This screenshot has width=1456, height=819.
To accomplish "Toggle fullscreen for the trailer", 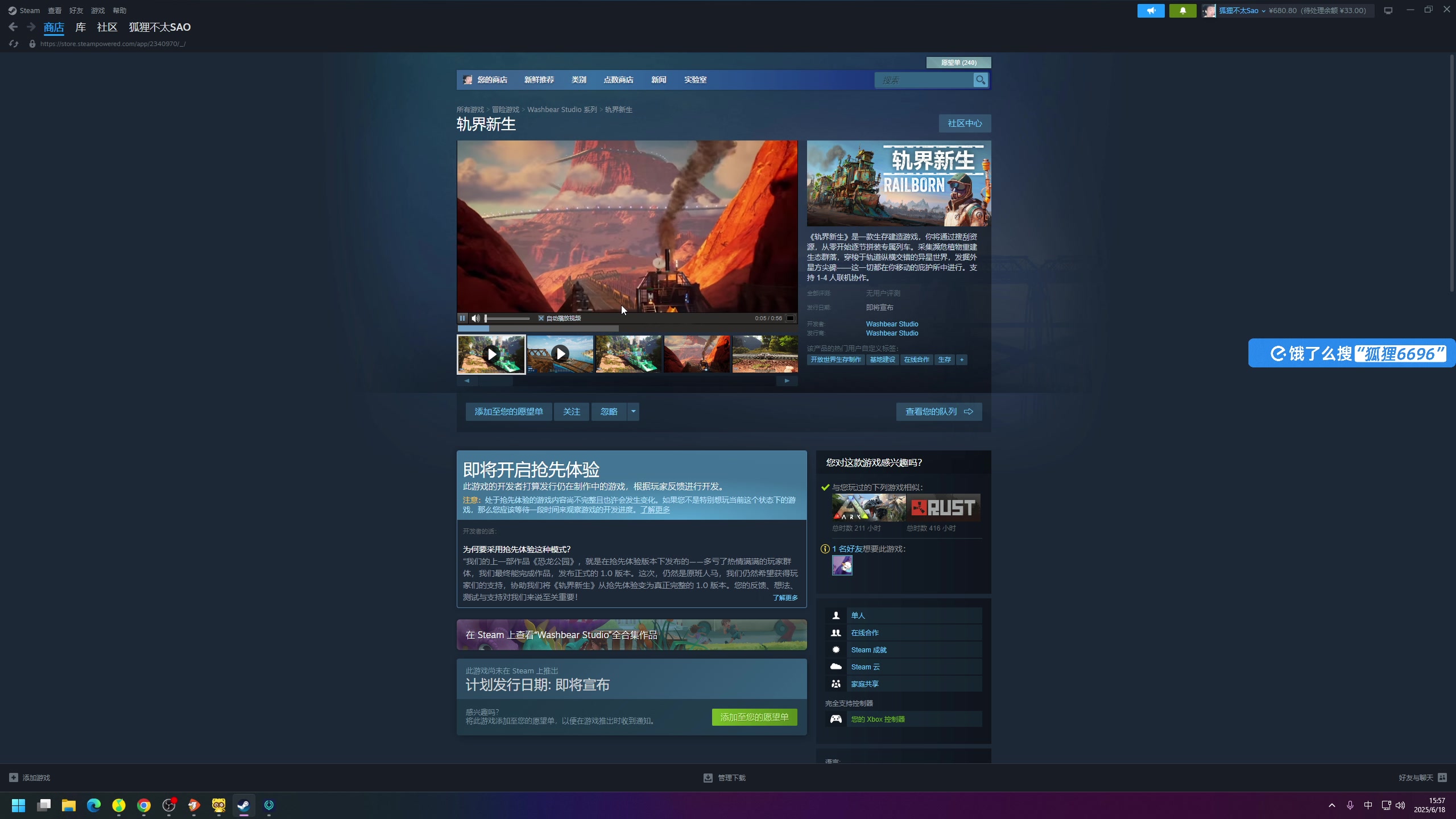I will [x=790, y=318].
